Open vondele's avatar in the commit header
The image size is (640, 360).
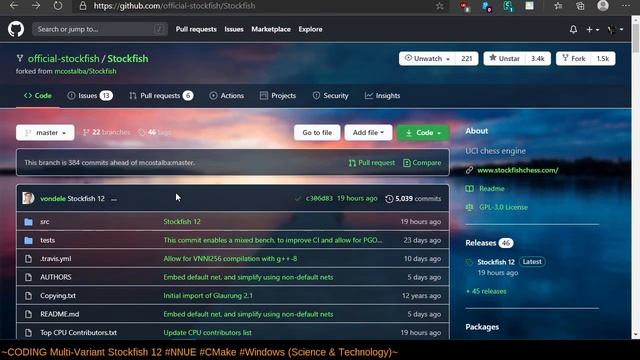tap(28, 198)
